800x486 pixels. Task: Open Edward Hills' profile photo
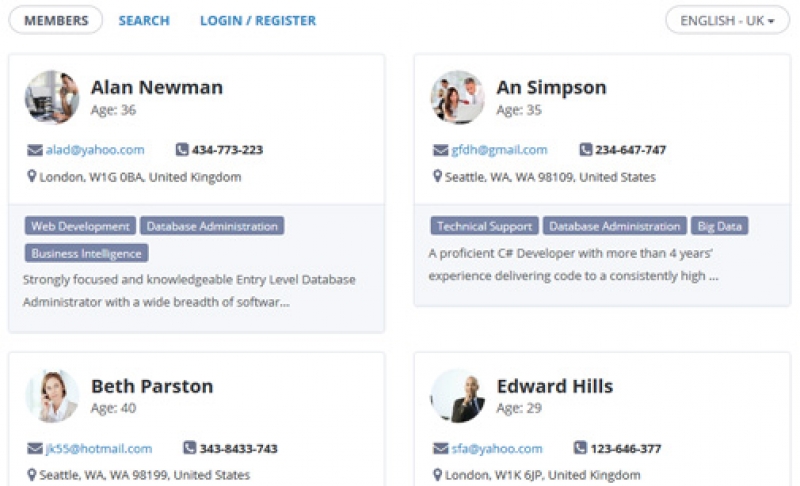(x=458, y=396)
